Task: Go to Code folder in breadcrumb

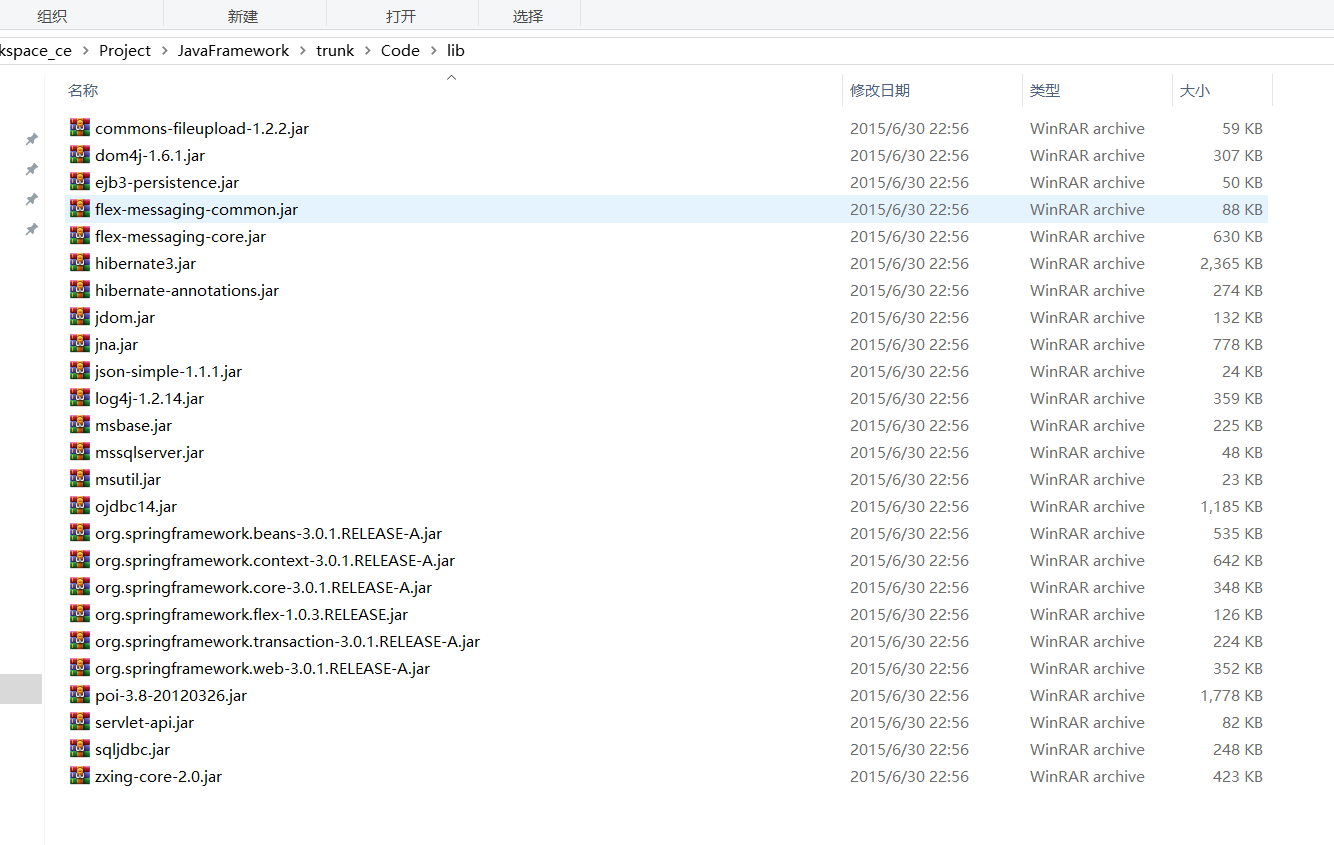Action: pos(400,51)
